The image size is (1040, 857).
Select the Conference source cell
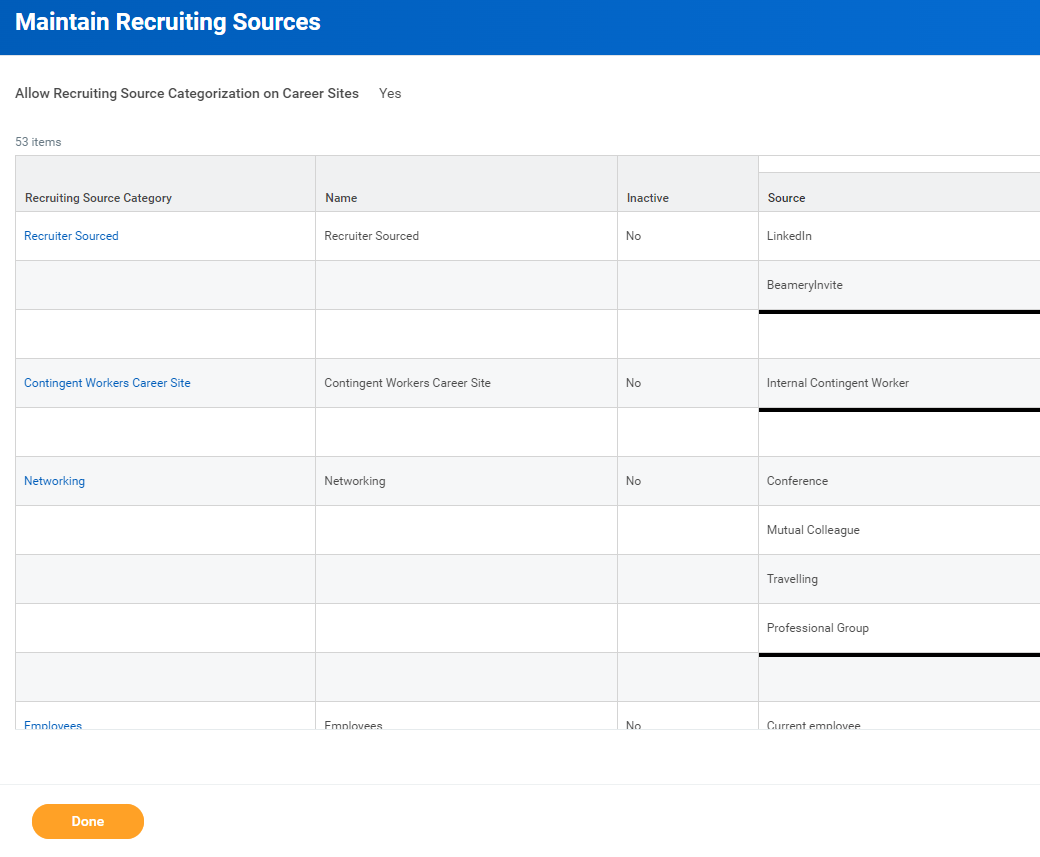[899, 482]
